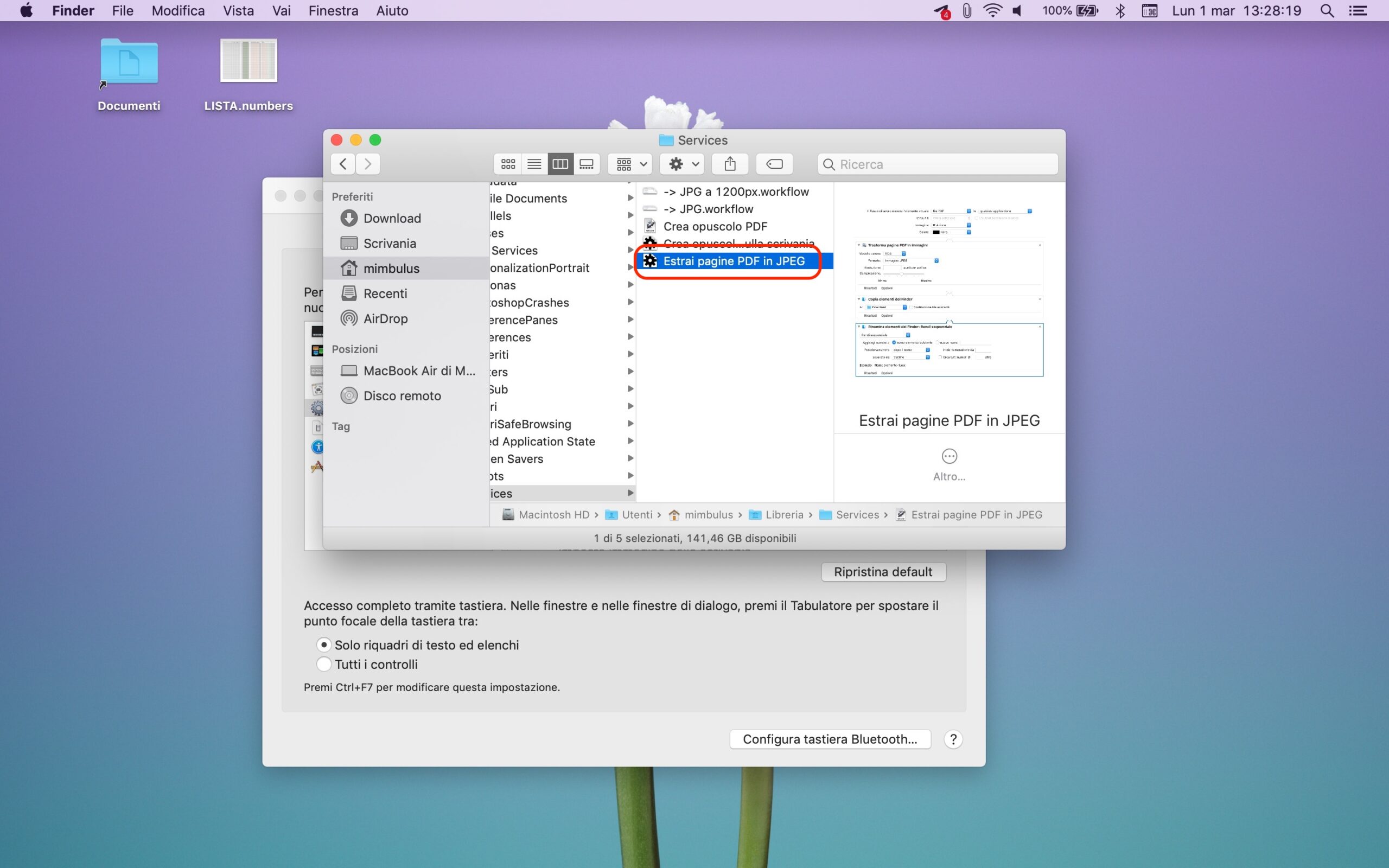Expand the Application State folder arrow
This screenshot has width=1389, height=868.
630,441
